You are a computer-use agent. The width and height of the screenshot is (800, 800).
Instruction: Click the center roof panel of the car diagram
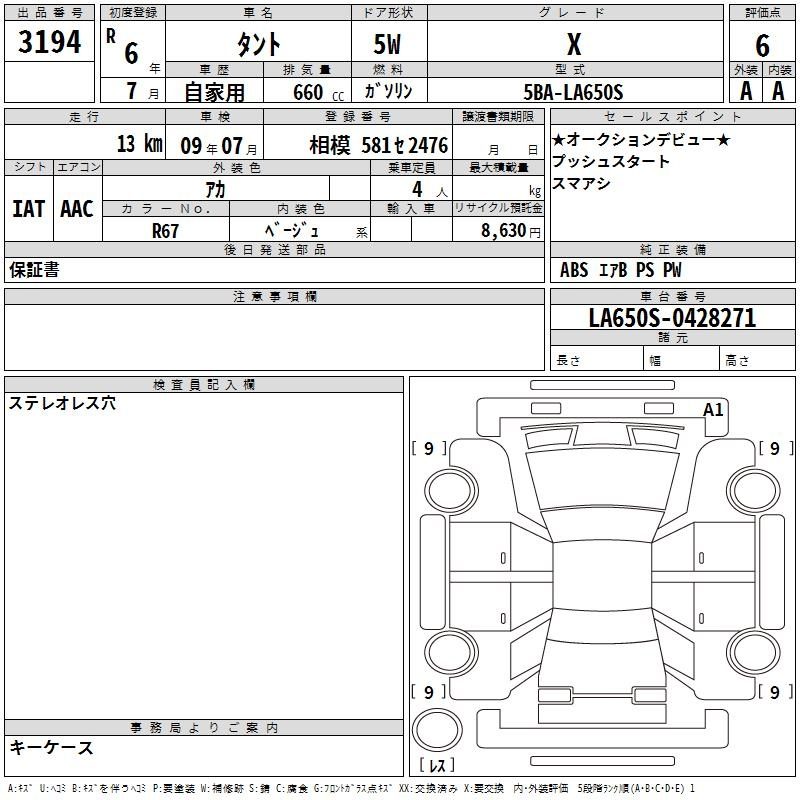click(x=602, y=575)
